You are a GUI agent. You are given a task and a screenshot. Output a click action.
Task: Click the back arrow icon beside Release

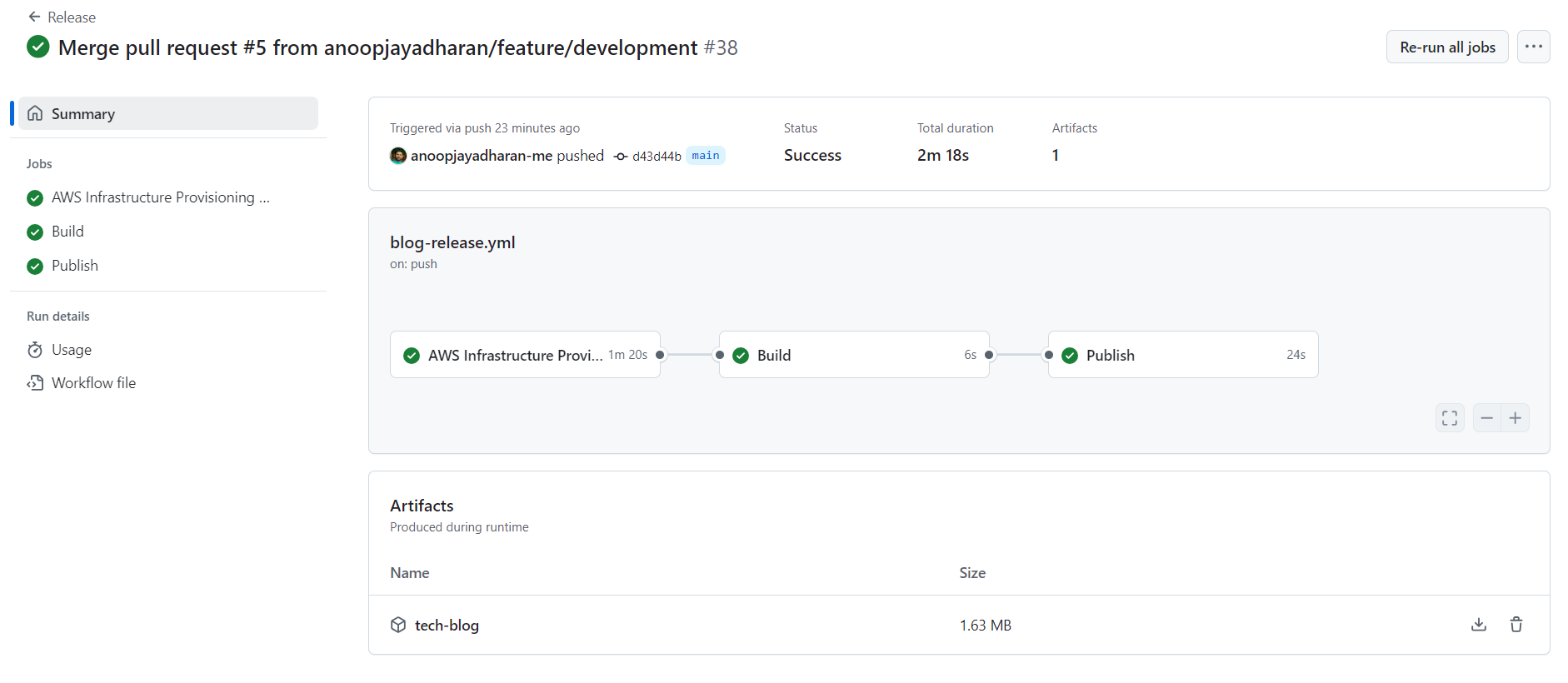[x=34, y=17]
